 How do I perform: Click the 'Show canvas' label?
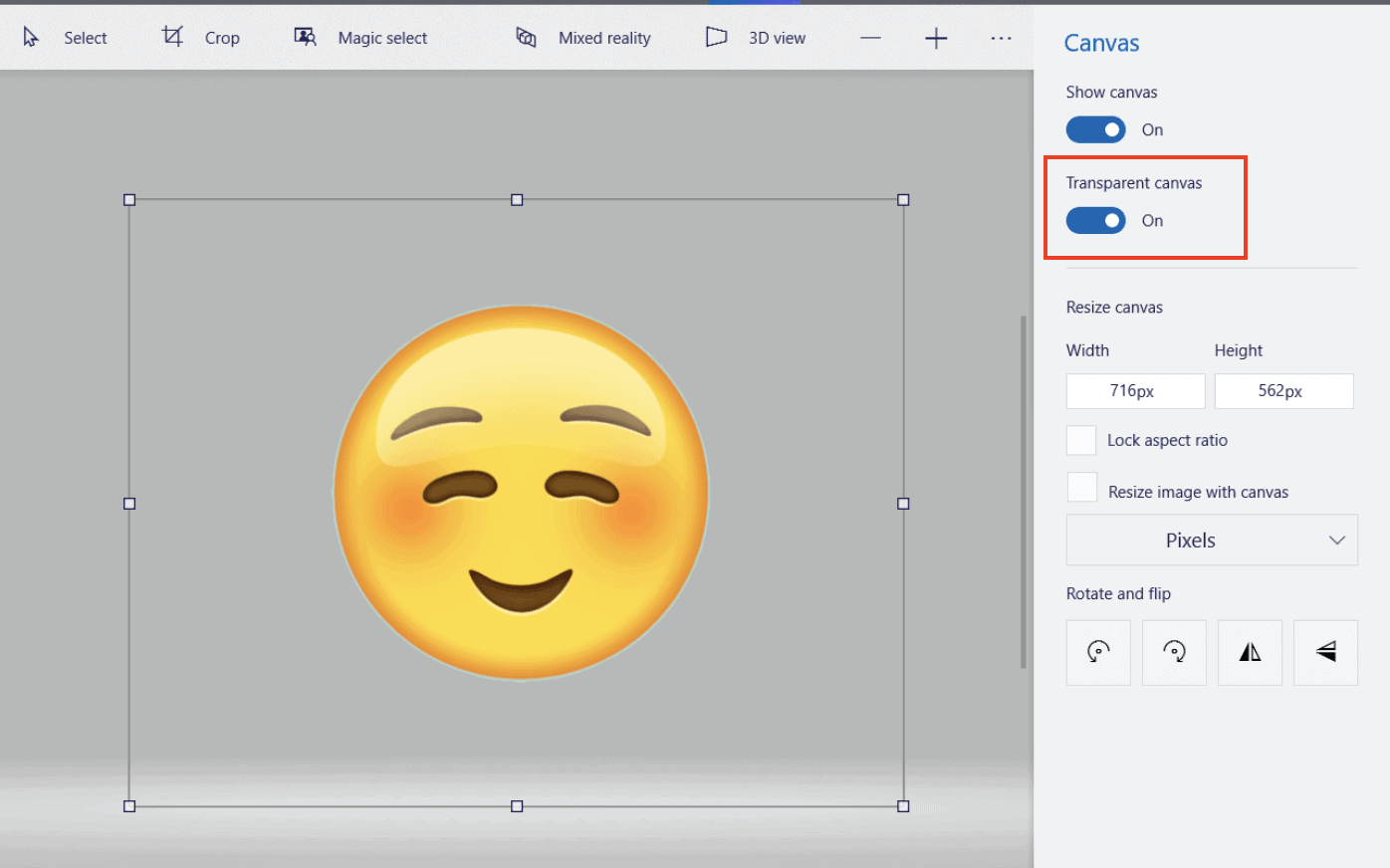(x=1111, y=92)
